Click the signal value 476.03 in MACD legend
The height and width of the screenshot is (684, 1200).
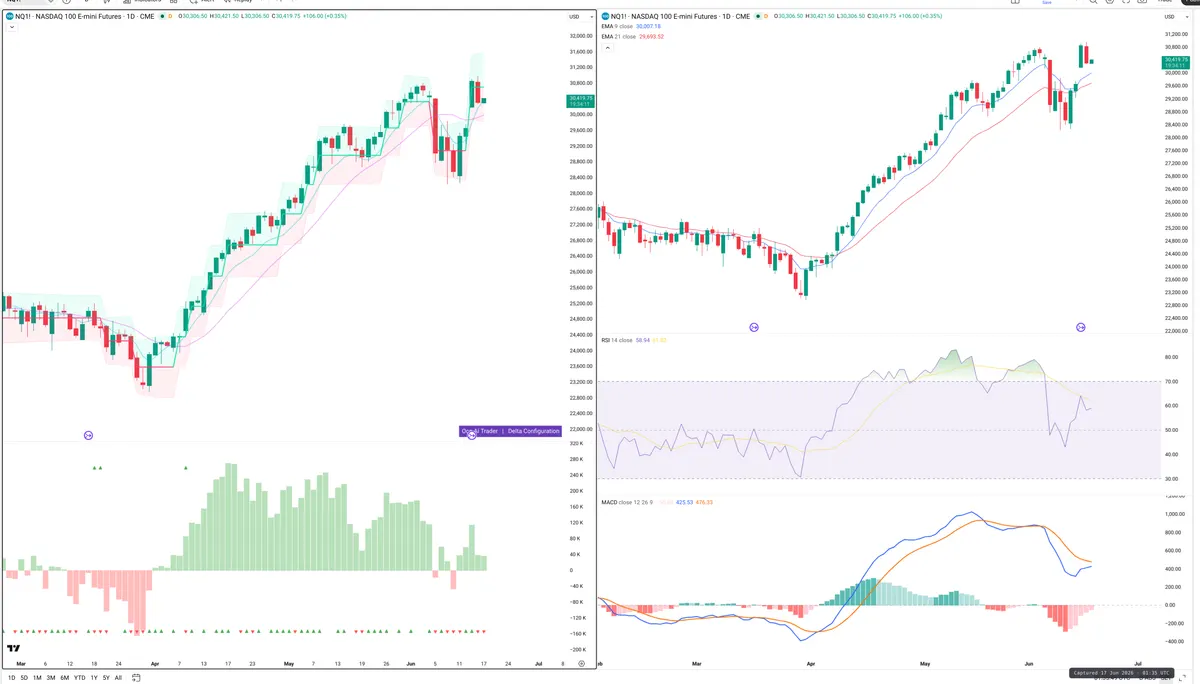tap(704, 502)
